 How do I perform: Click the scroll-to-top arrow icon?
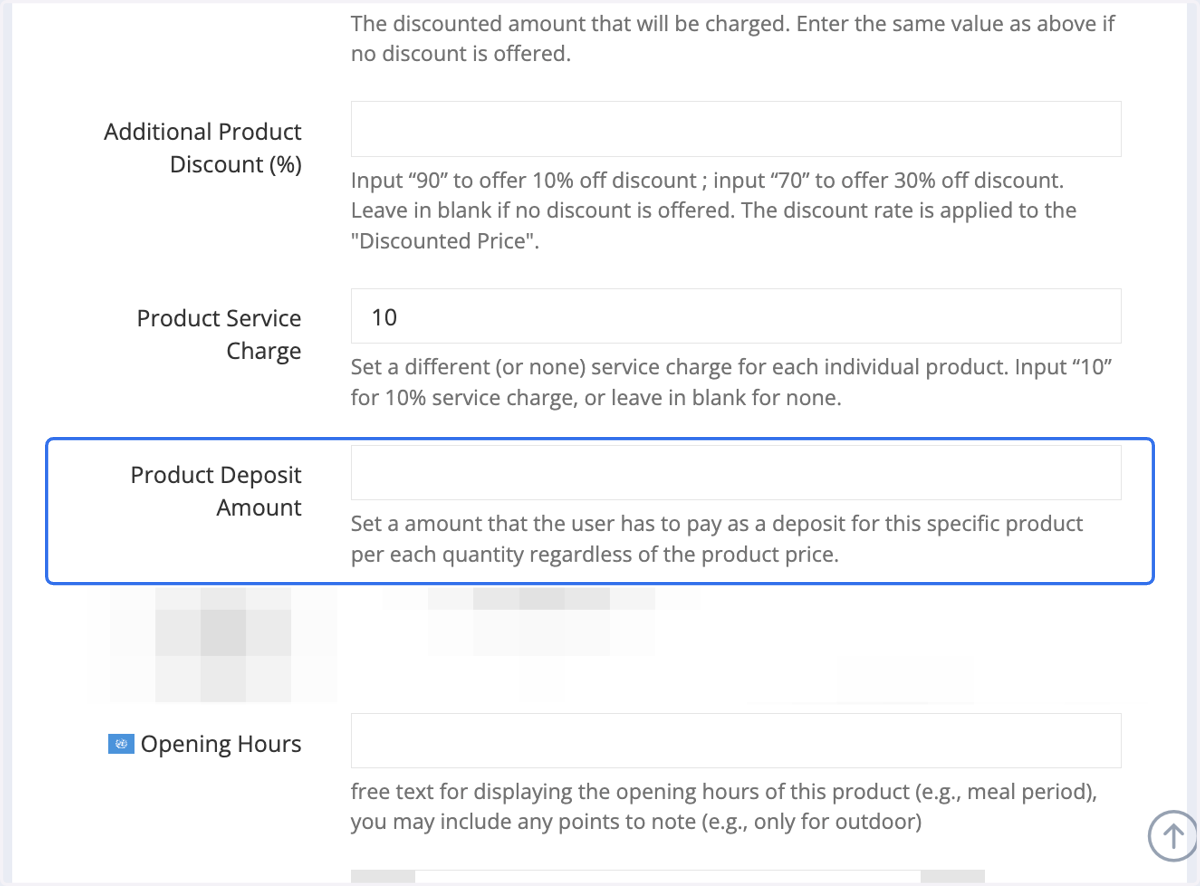pyautogui.click(x=1173, y=835)
